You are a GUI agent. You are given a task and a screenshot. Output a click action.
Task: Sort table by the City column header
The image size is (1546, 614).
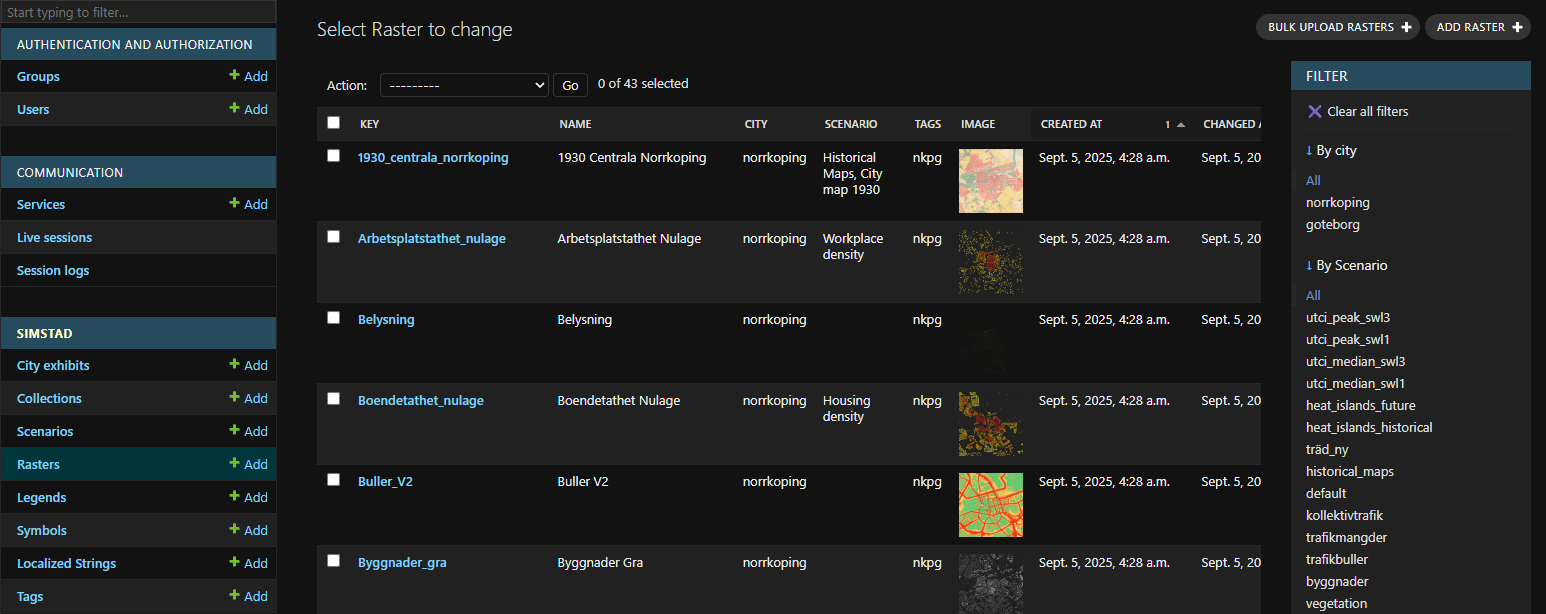click(756, 124)
